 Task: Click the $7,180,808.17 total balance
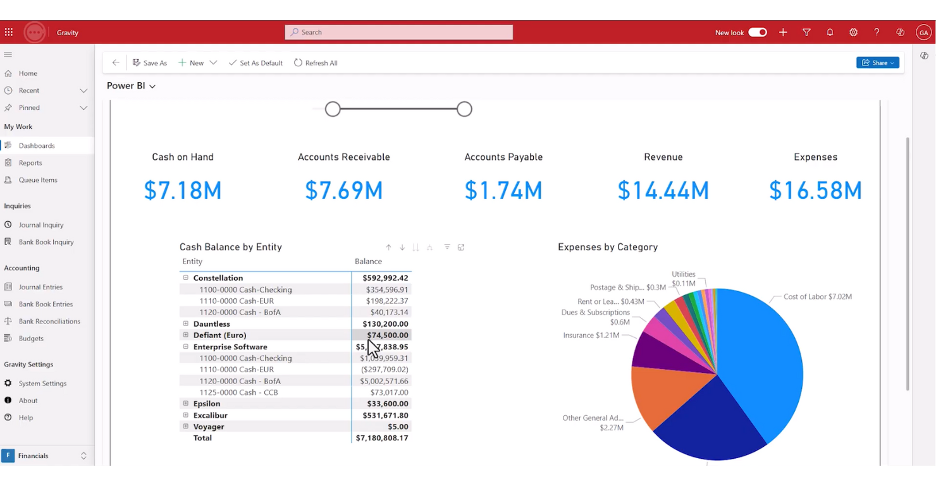(x=382, y=438)
